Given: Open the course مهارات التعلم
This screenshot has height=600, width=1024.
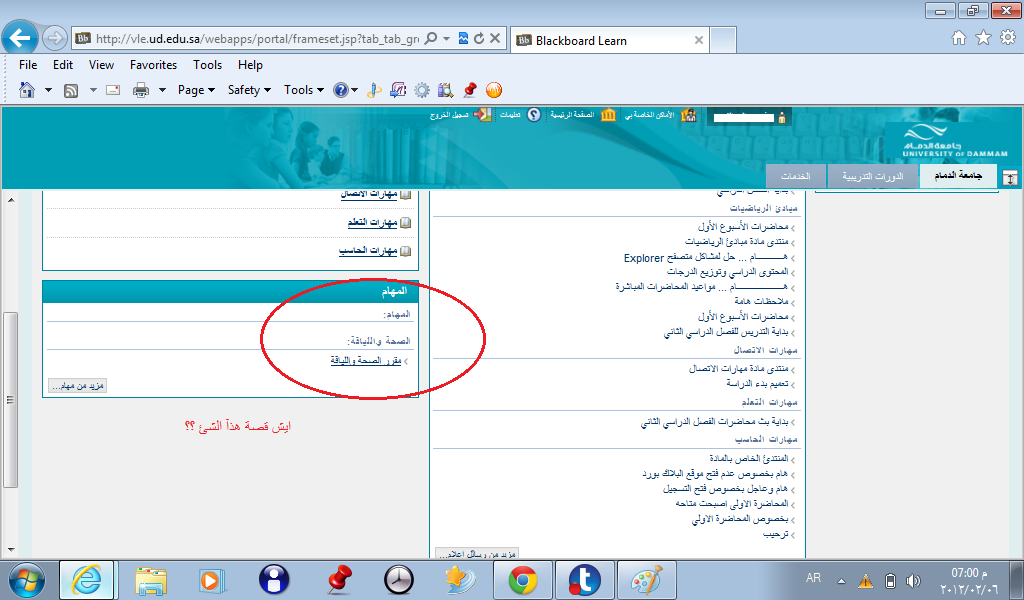Looking at the screenshot, I should [372, 223].
